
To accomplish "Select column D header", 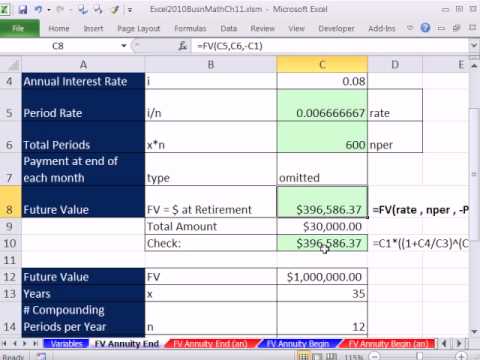I will click(395, 64).
